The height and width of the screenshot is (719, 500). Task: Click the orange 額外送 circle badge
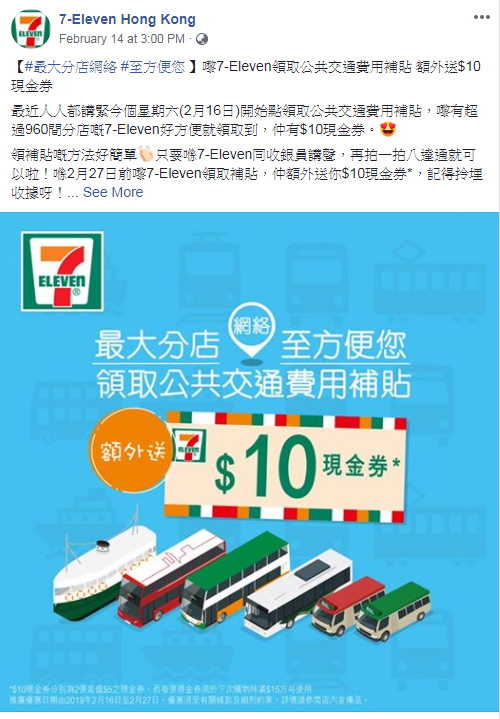130,452
